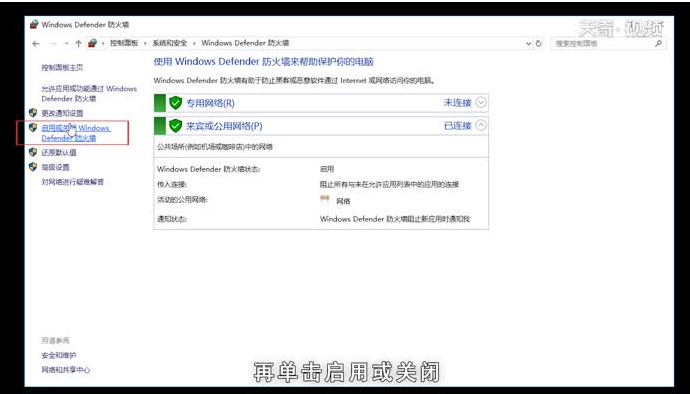Click green shield icon for 专用网络(R)
This screenshot has height=394, width=690.
pos(175,103)
